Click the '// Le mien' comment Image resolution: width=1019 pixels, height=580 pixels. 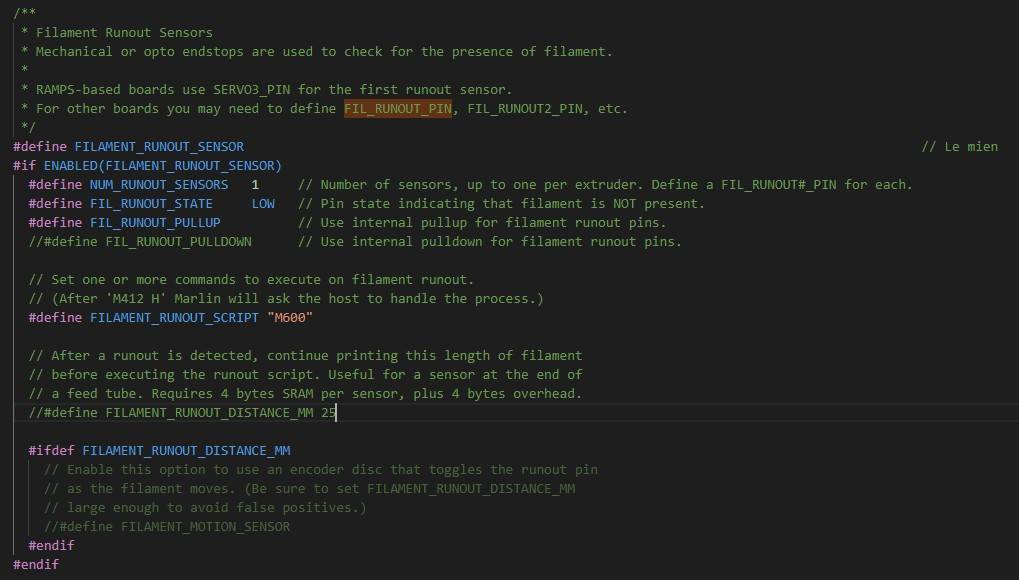[x=959, y=147]
